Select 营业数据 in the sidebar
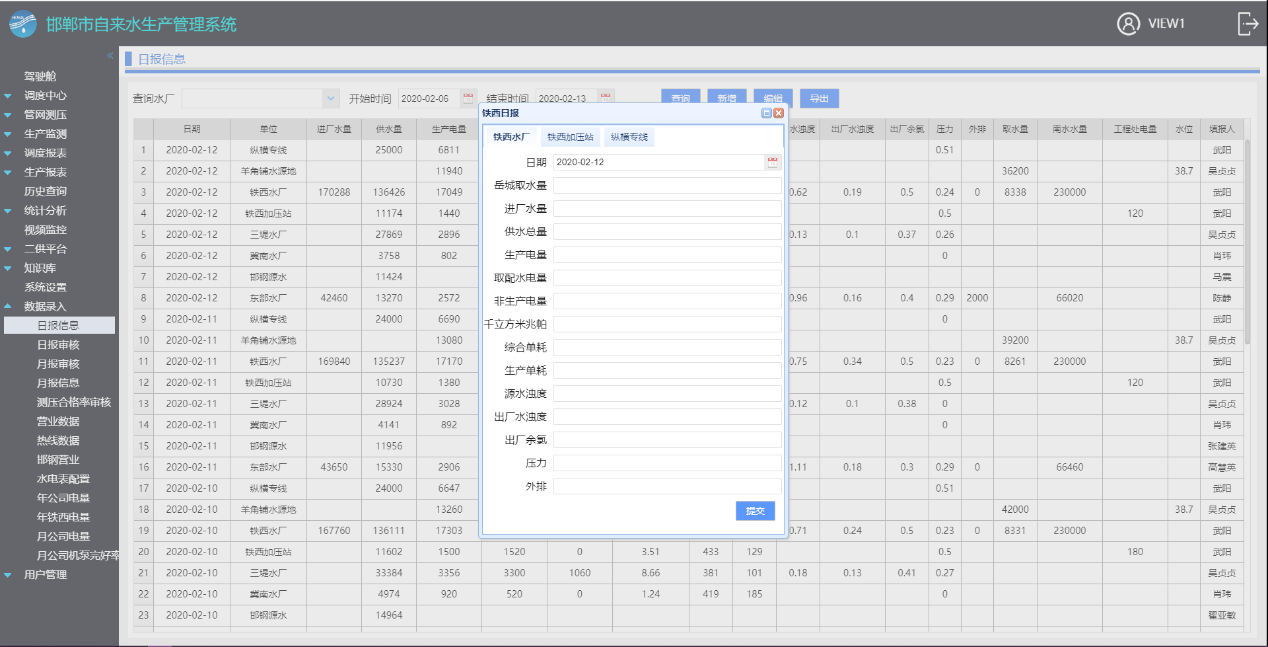Screen dimensions: 1268x647 (58, 421)
